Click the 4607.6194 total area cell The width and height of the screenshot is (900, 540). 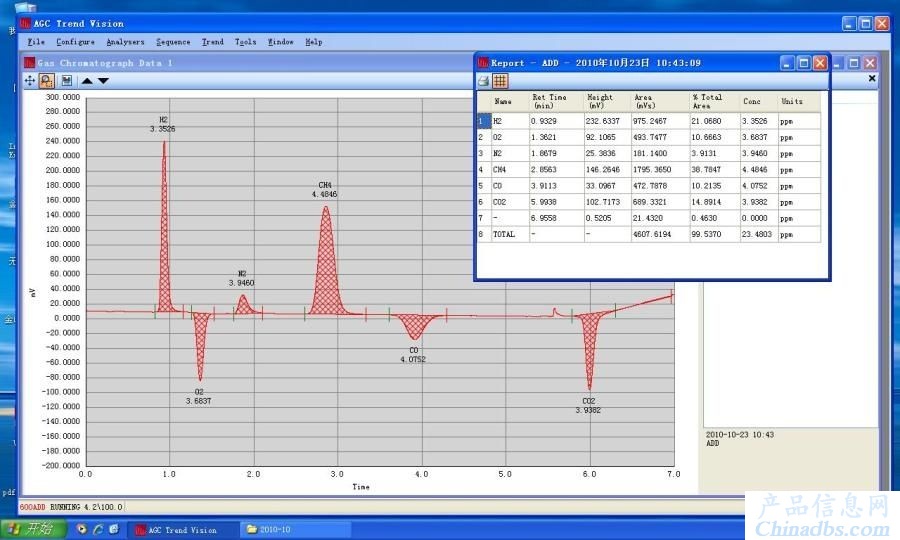[660, 234]
